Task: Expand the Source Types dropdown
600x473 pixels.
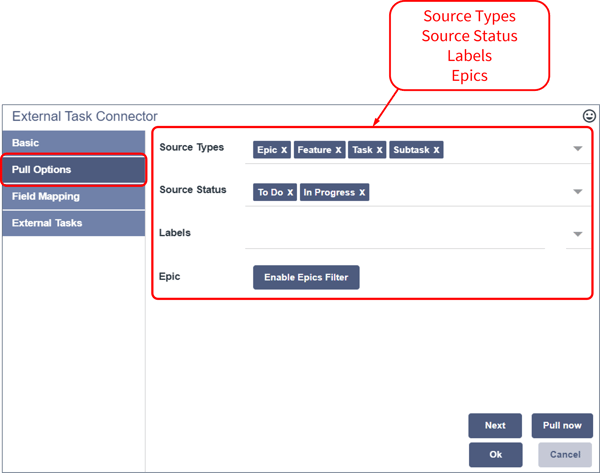Action: [x=578, y=149]
